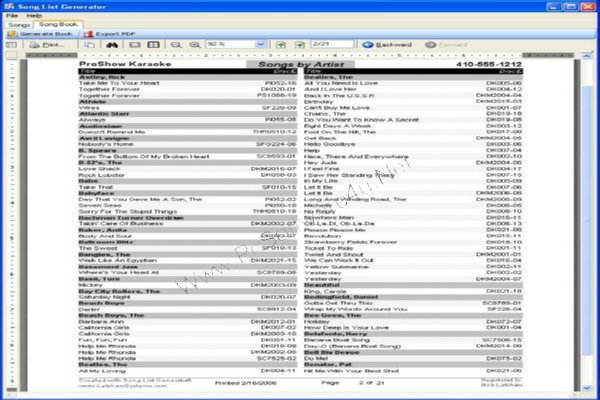Switch to the Songs tab

click(x=19, y=24)
